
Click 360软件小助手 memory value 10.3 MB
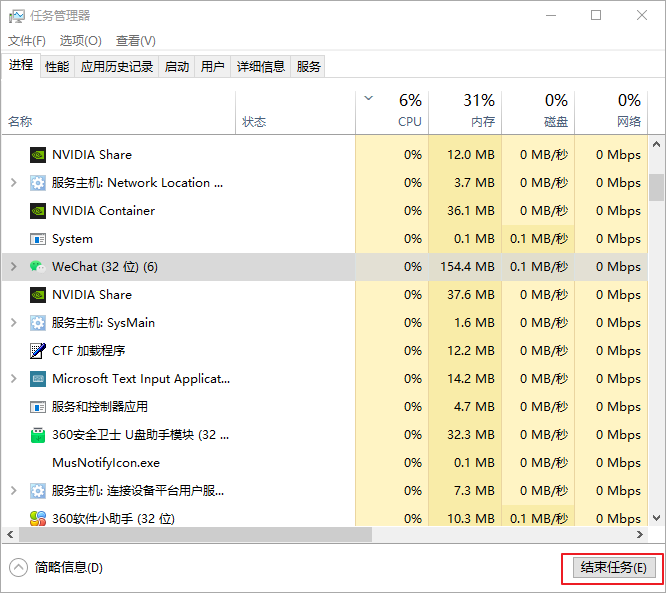[471, 518]
